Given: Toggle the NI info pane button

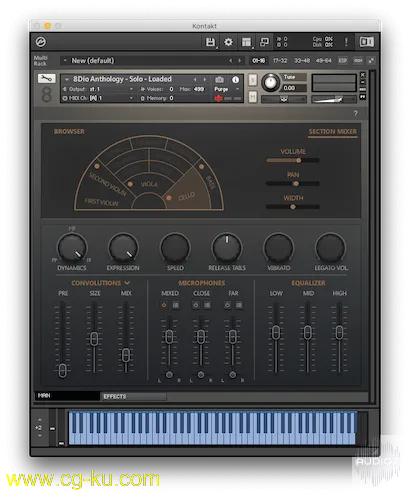Looking at the screenshot, I should [x=367, y=42].
